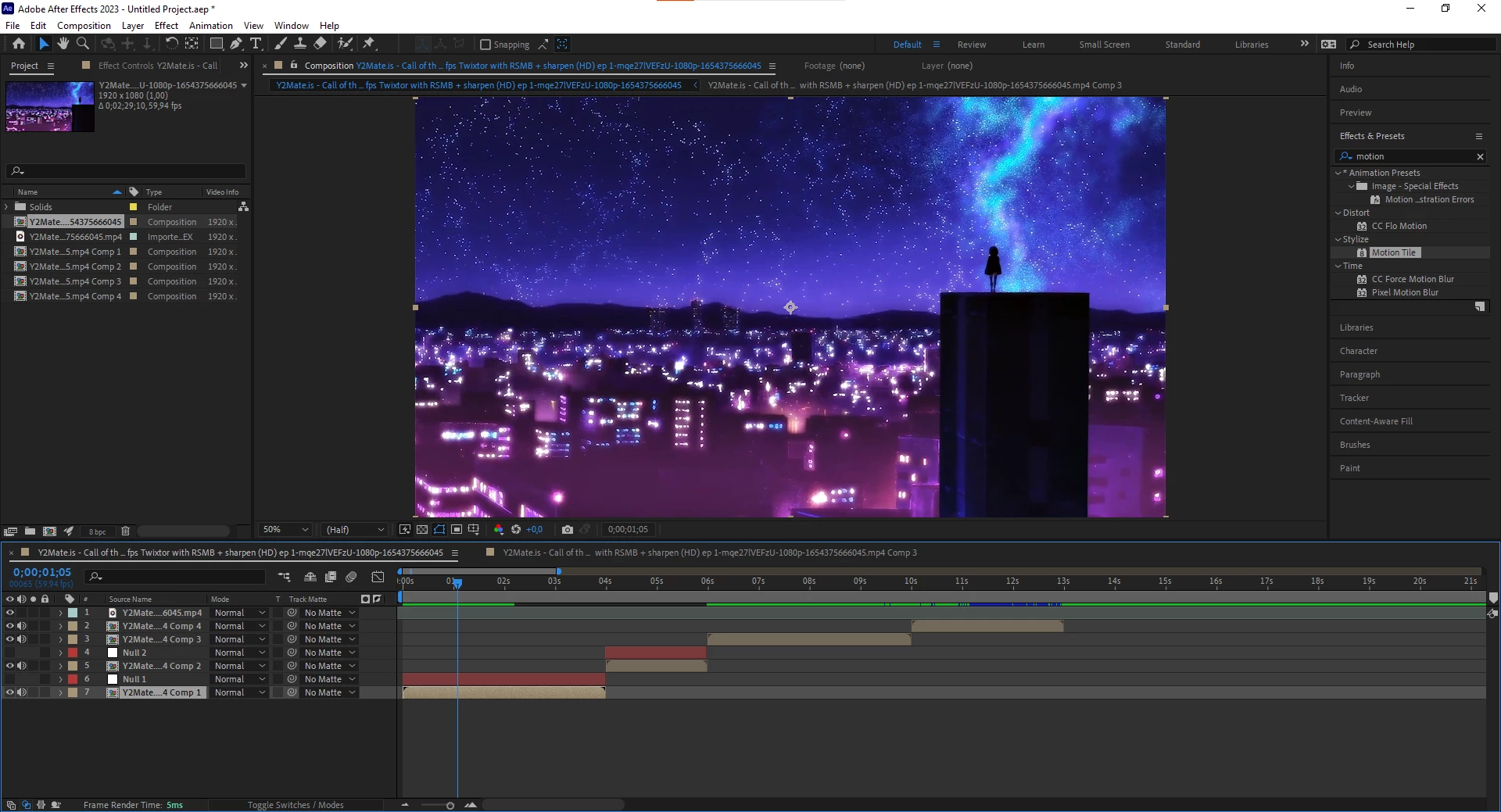Switch to the Small Screen workspace
The width and height of the screenshot is (1501, 812).
point(1104,45)
